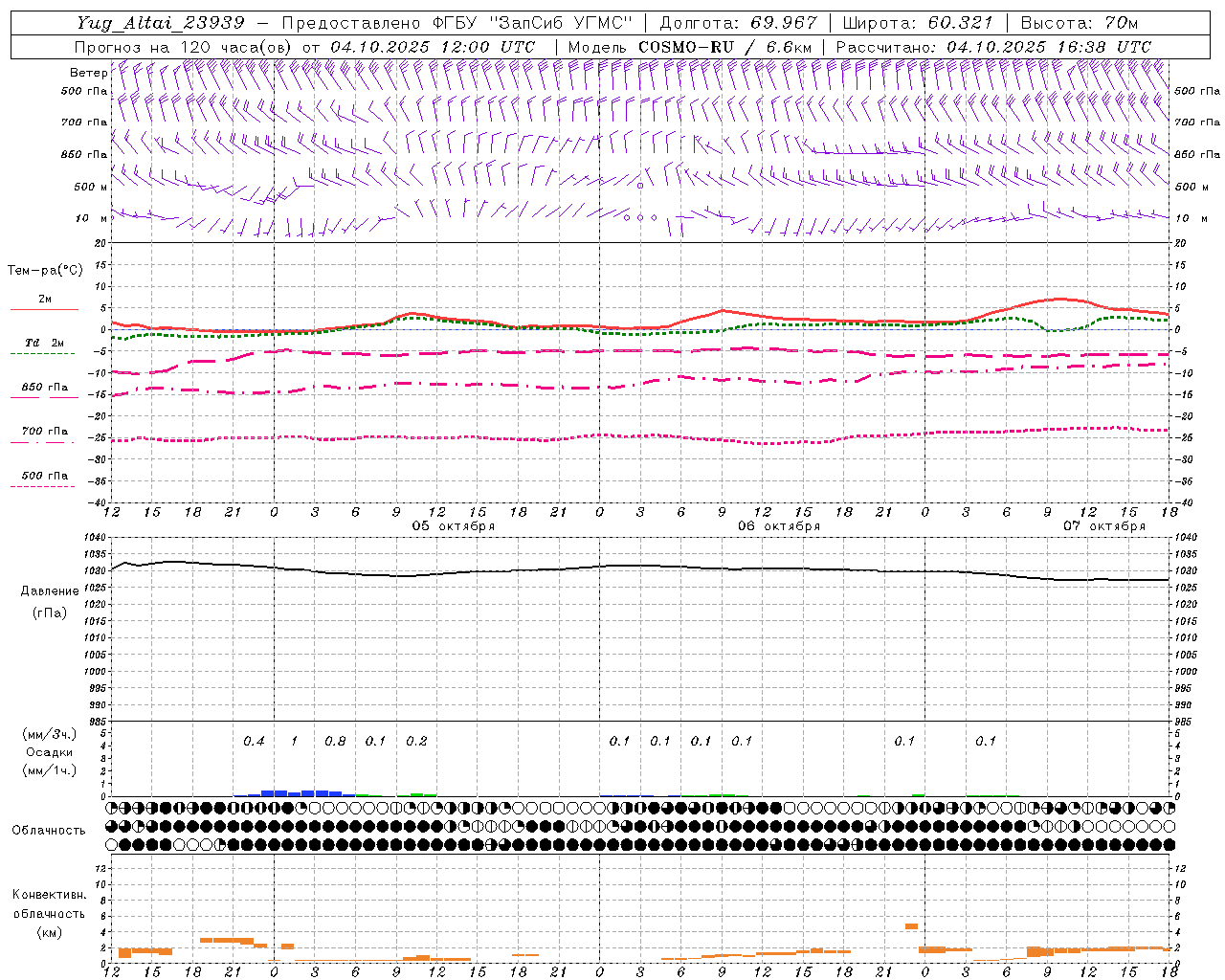1225x980 pixels.
Task: Click the (мм/3ч.) precipitation unit label
Action: pyautogui.click(x=50, y=734)
